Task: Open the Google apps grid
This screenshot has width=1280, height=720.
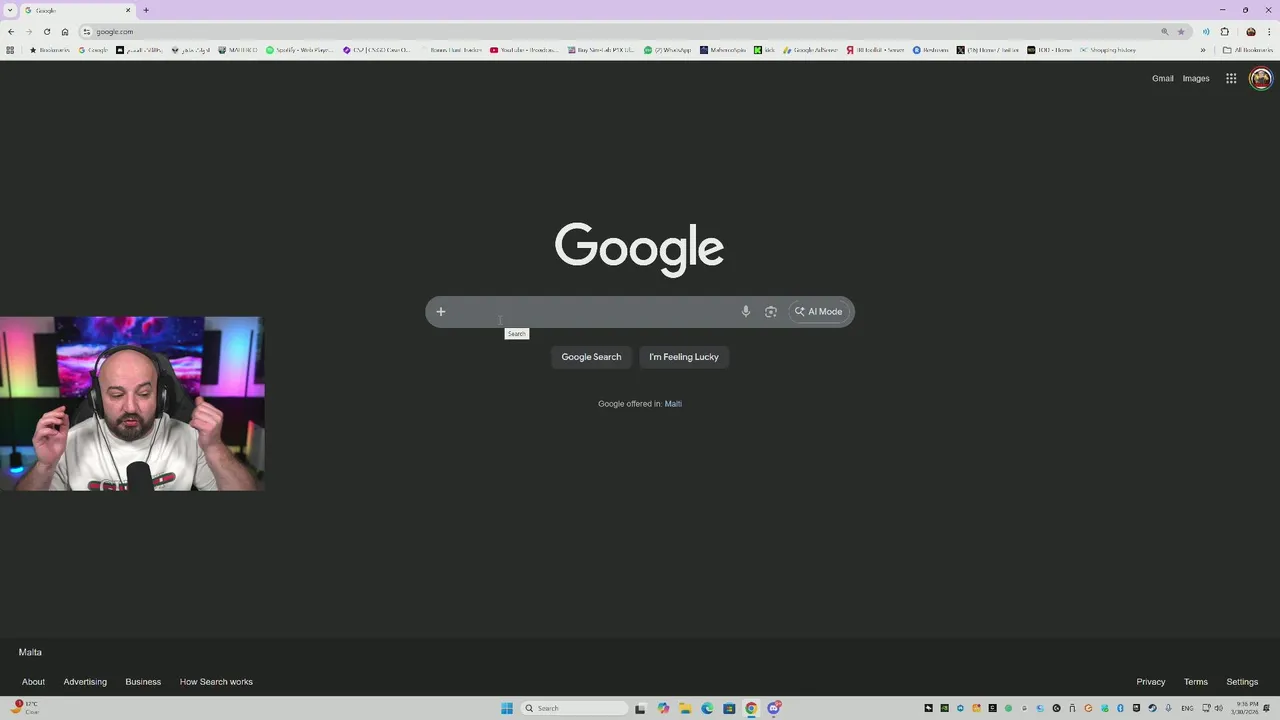Action: click(1231, 78)
